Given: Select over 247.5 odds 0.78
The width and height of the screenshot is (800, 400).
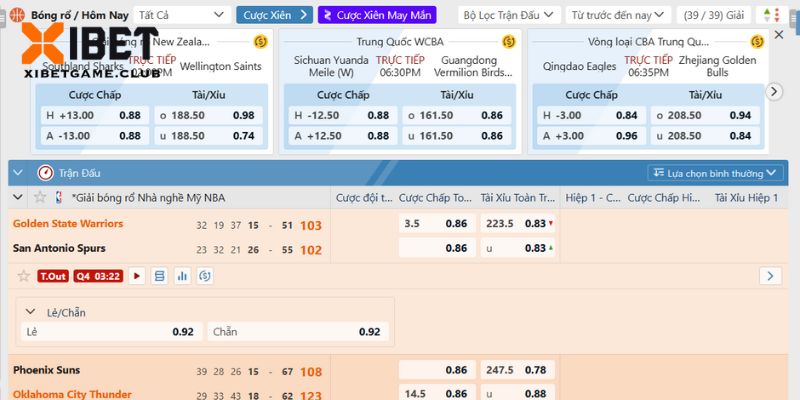Looking at the screenshot, I should tap(517, 370).
